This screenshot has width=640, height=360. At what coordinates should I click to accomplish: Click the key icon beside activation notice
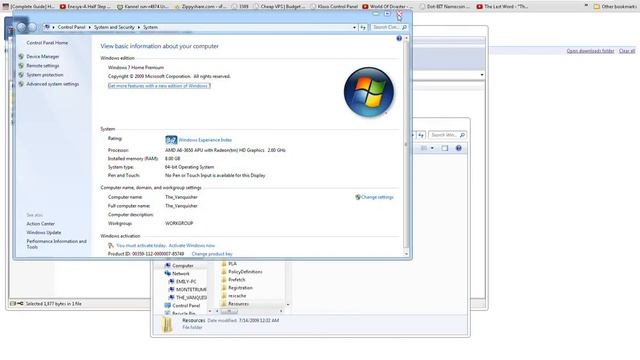111,246
